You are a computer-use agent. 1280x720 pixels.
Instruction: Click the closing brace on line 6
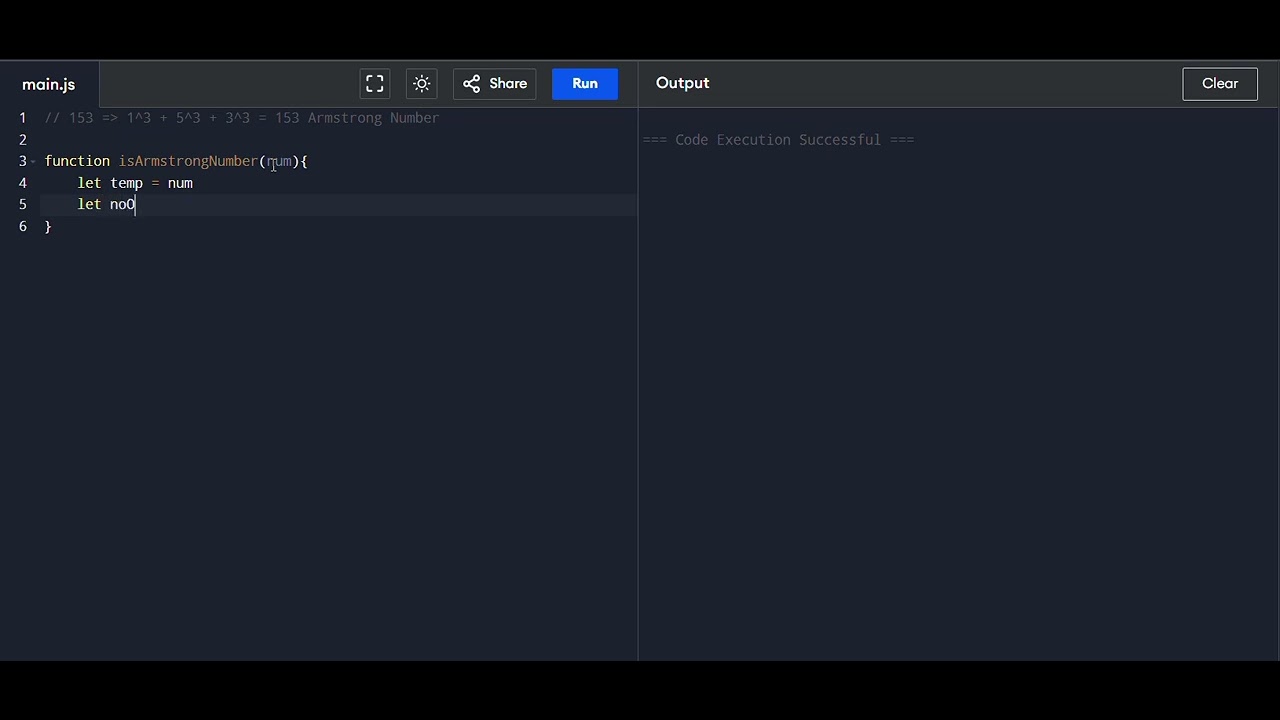click(x=48, y=227)
